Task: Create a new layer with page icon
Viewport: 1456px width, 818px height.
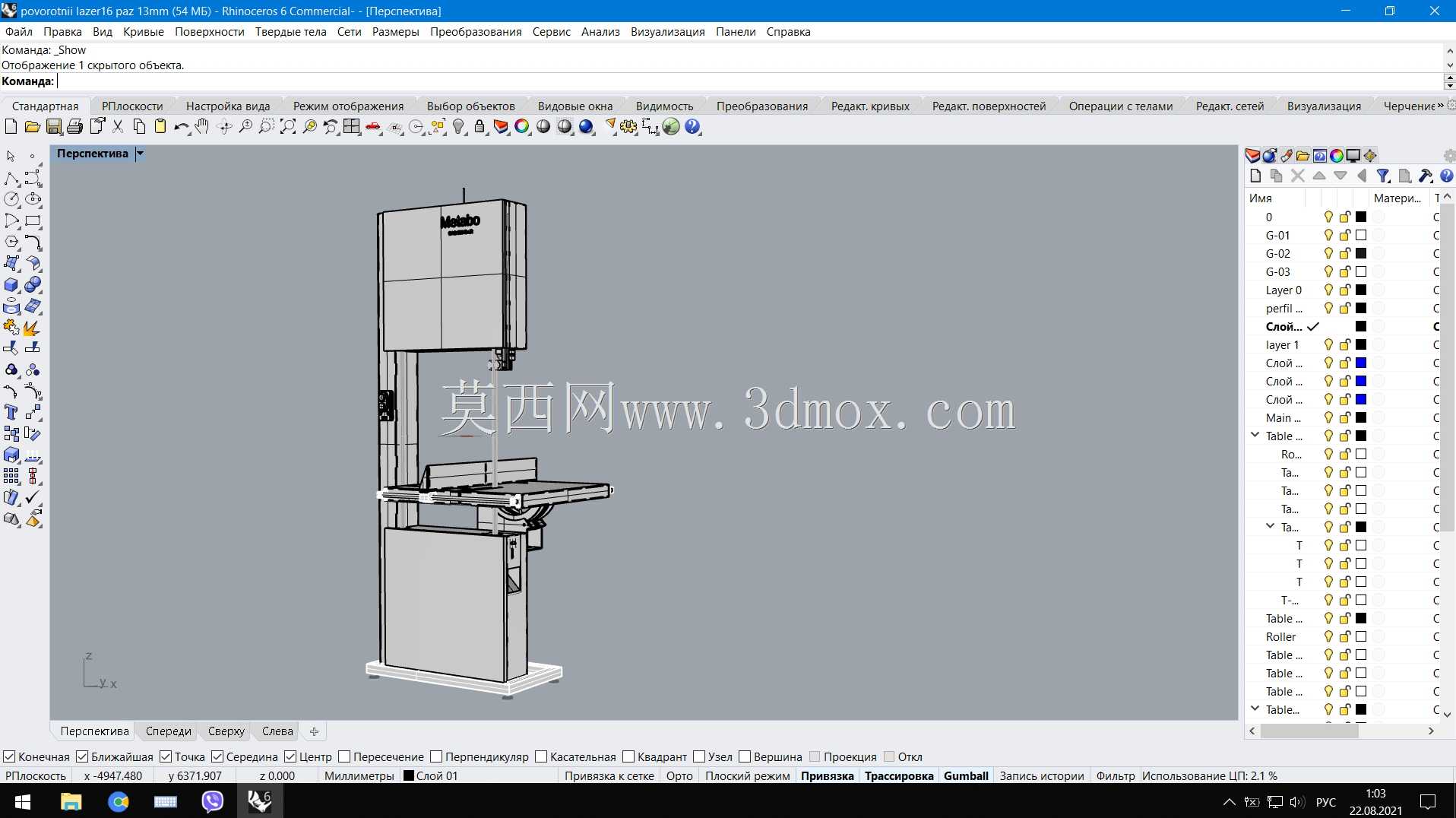Action: (x=1255, y=176)
